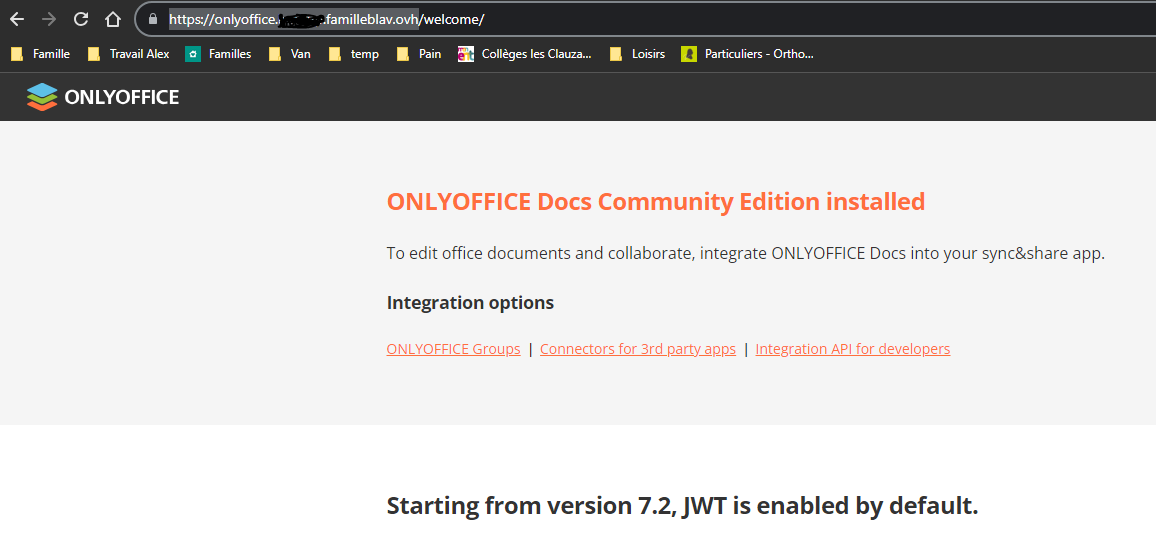The height and width of the screenshot is (536, 1156).
Task: Click the padlock site security icon
Action: (x=153, y=19)
